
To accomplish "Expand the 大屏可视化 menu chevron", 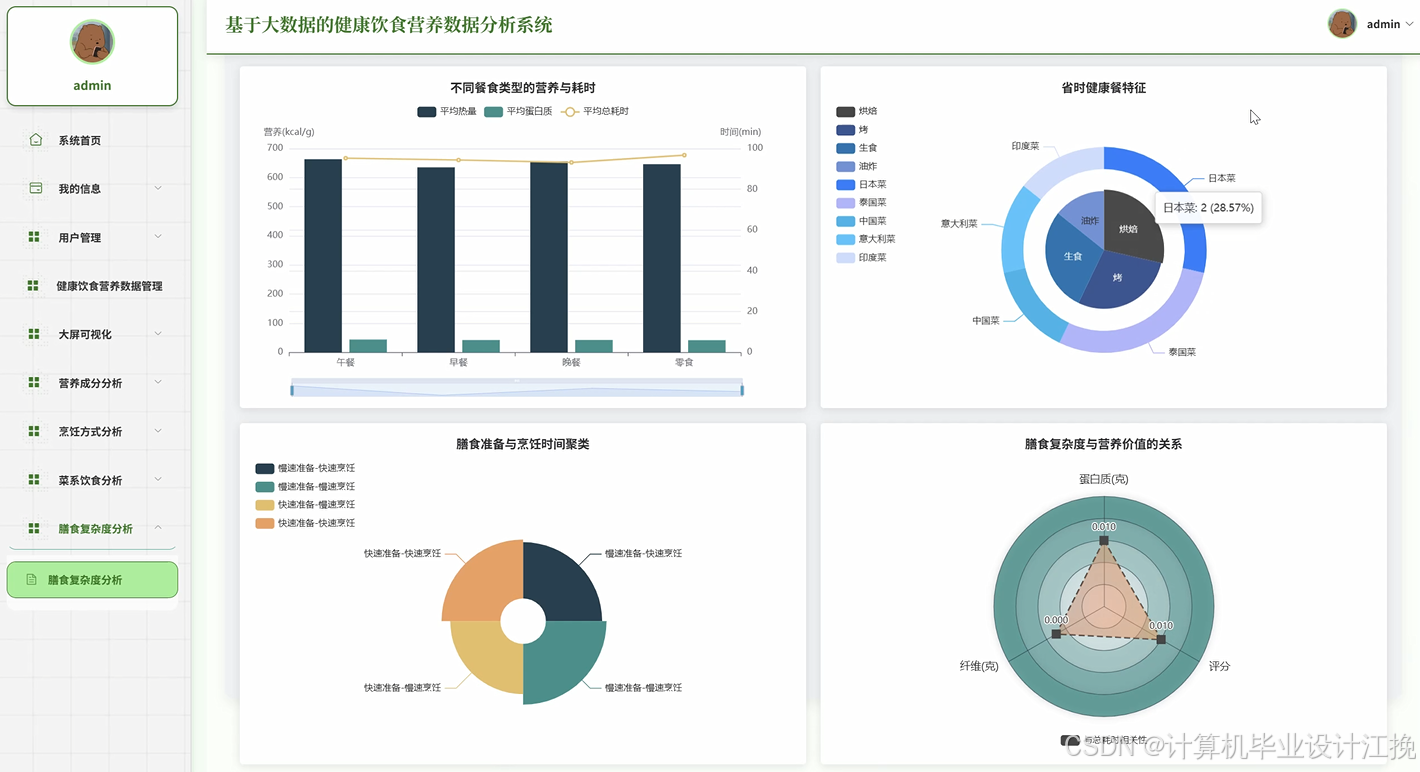I will click(158, 334).
